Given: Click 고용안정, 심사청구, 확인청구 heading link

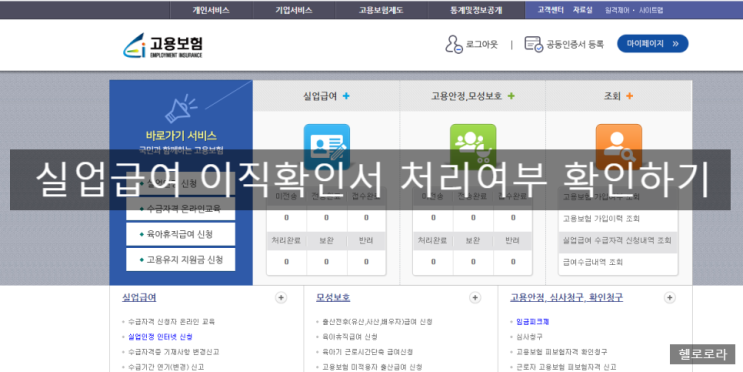Looking at the screenshot, I should pos(567,298).
